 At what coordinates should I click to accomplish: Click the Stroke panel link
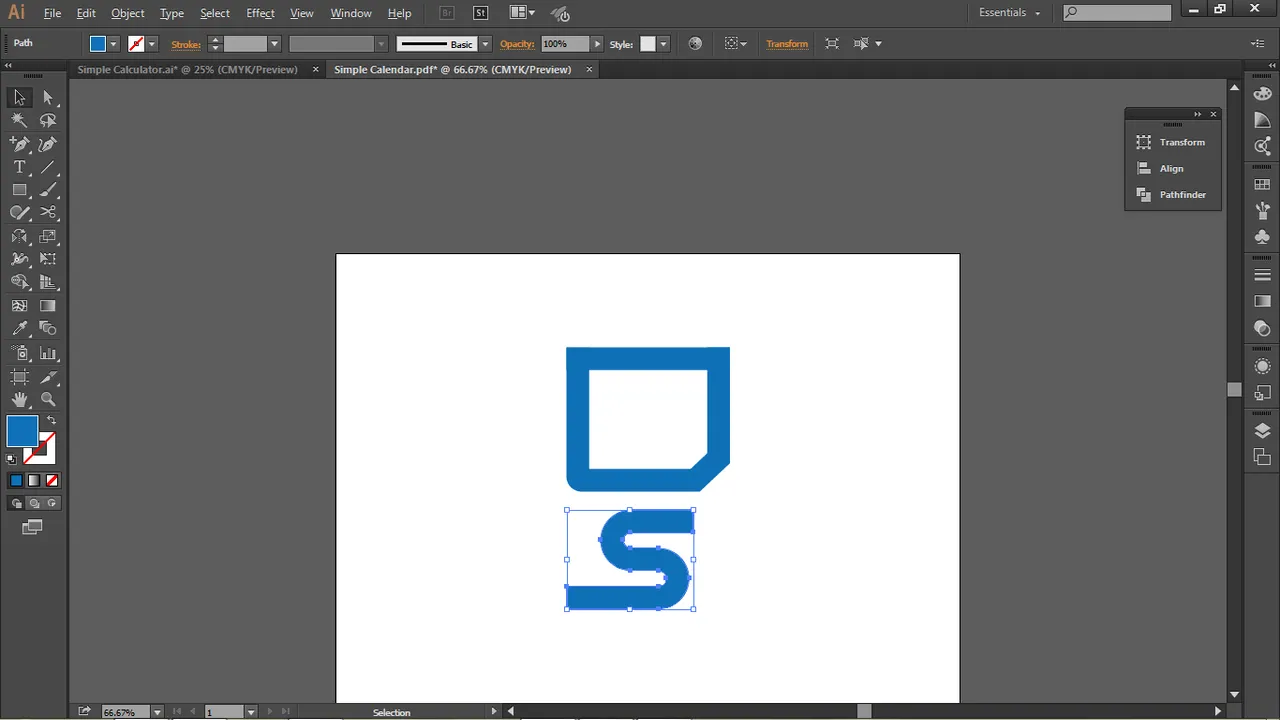click(x=186, y=44)
